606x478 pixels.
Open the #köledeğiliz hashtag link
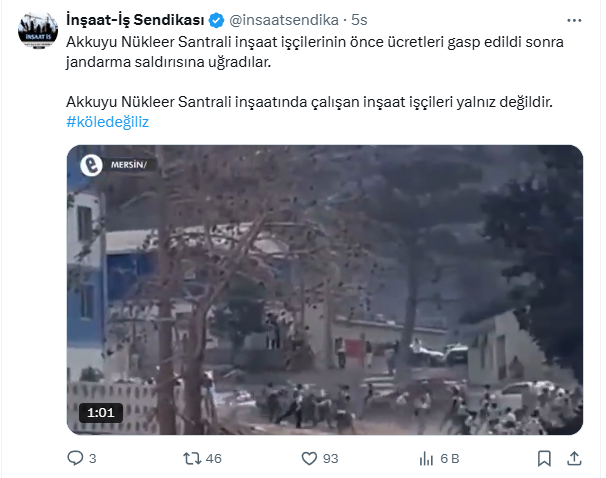pos(107,122)
